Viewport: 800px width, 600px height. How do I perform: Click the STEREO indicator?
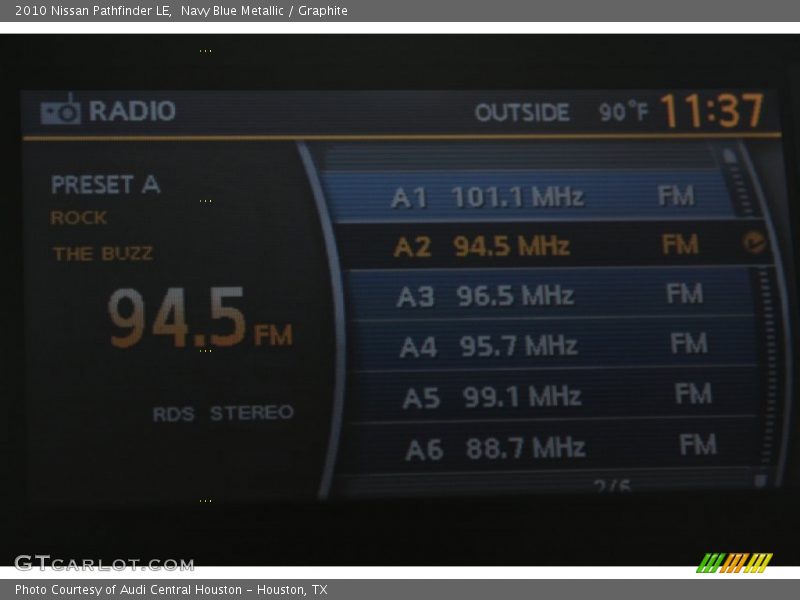tap(252, 413)
